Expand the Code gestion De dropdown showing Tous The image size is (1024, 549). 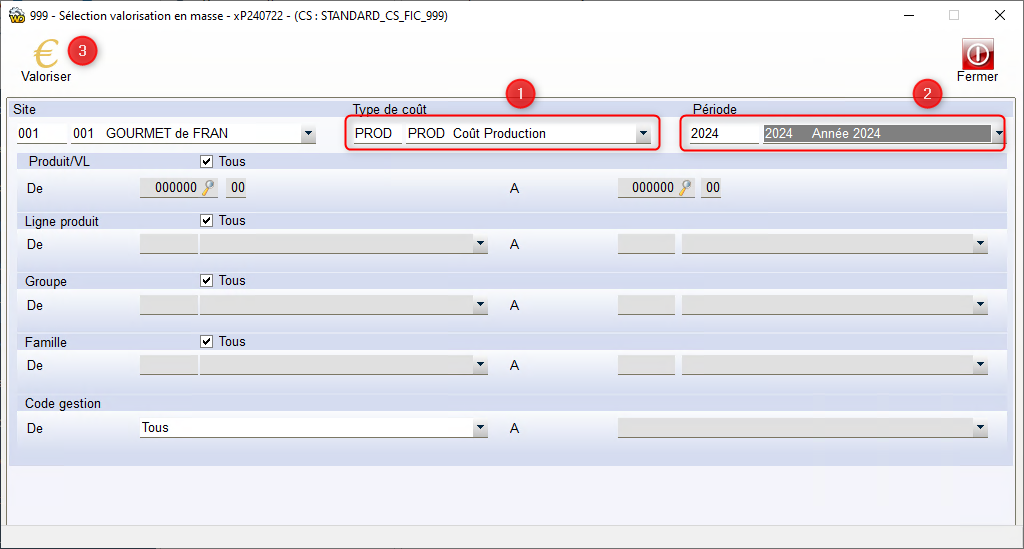(x=480, y=428)
